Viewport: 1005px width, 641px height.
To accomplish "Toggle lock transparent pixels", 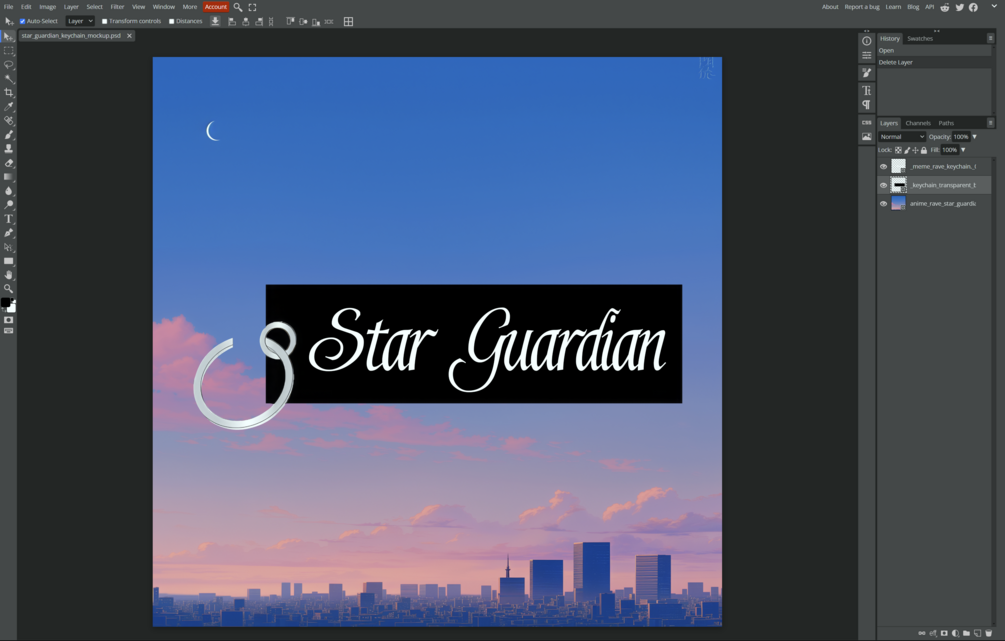I will click(x=898, y=150).
